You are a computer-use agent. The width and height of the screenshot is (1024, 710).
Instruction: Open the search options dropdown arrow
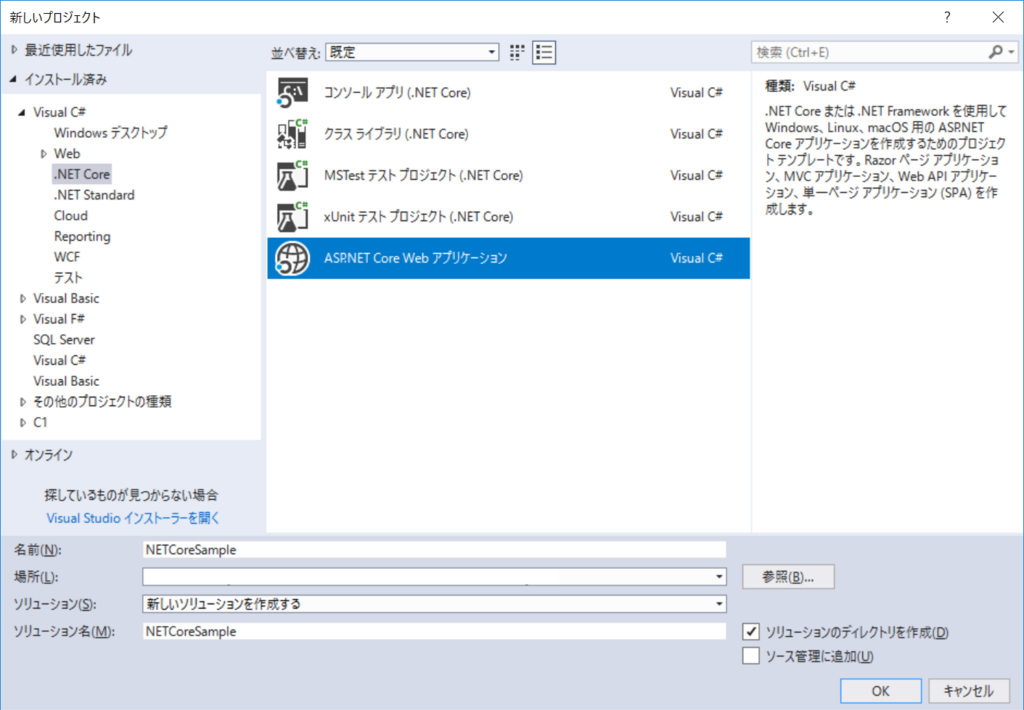coord(1011,52)
